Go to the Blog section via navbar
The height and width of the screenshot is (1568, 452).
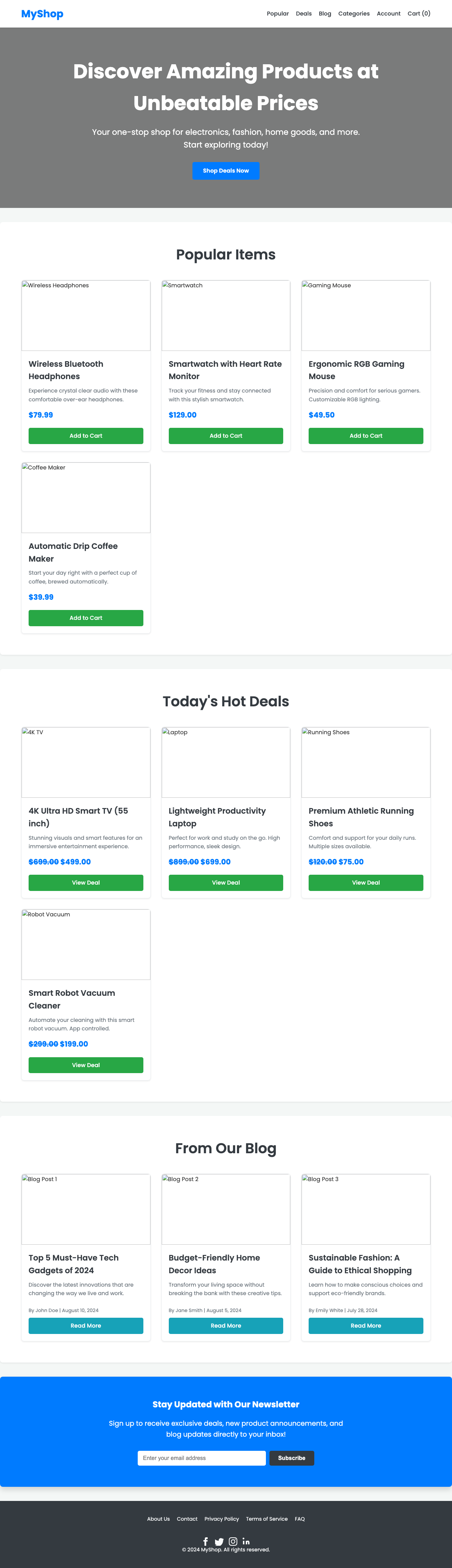[325, 13]
